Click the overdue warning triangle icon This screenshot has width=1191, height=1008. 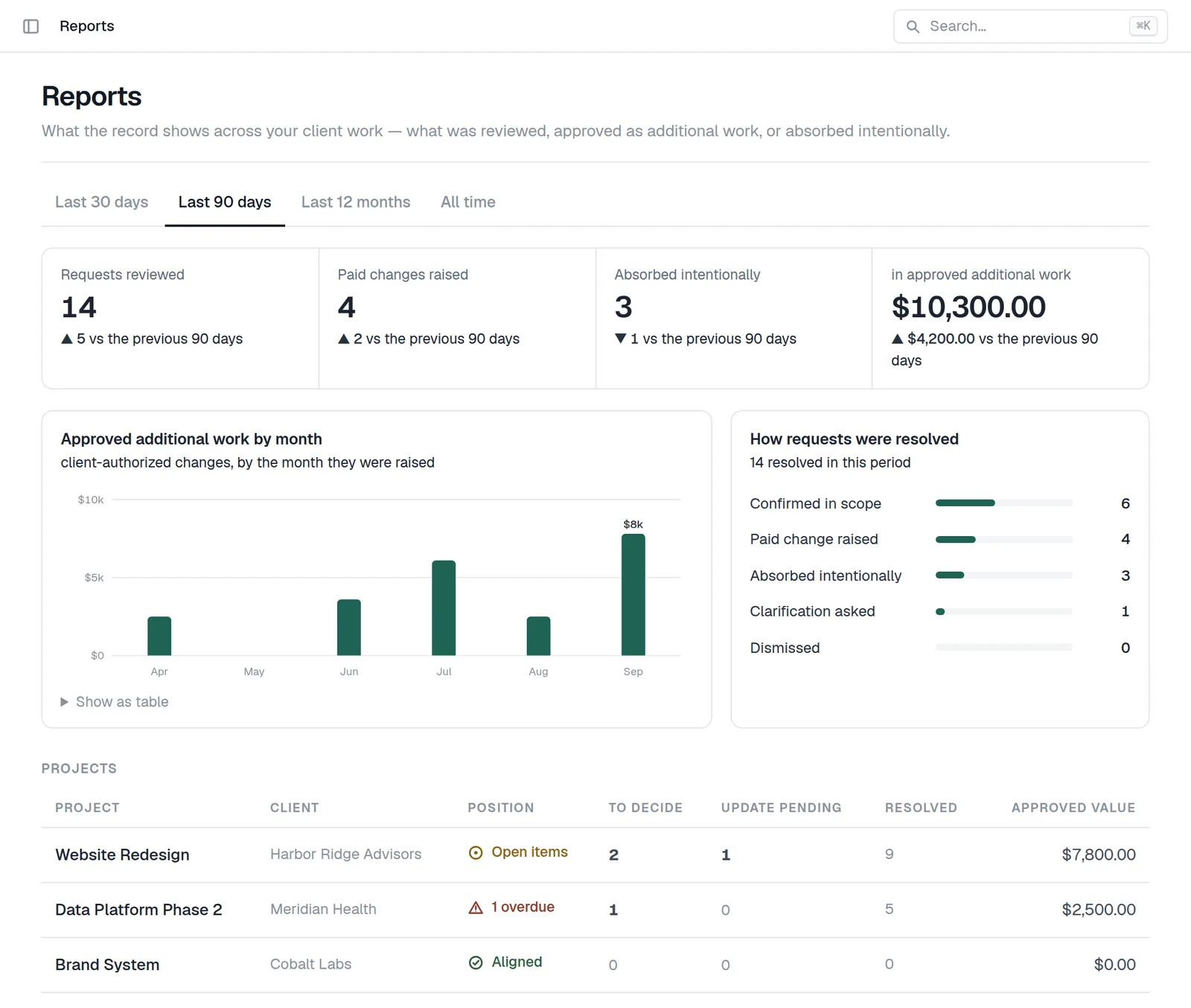pyautogui.click(x=476, y=907)
